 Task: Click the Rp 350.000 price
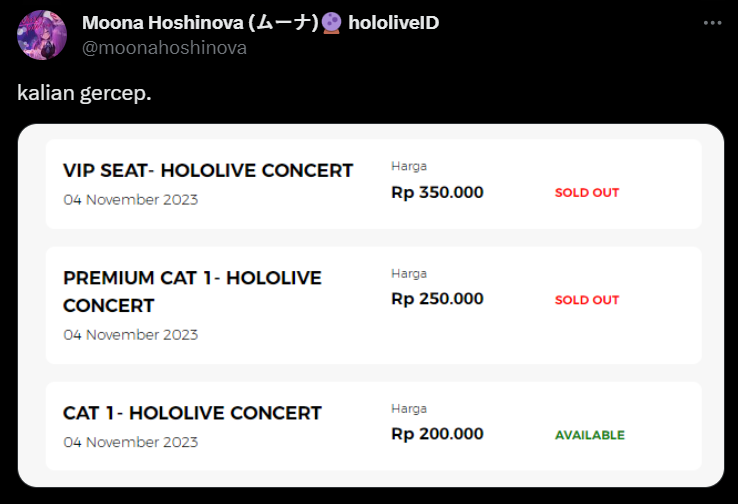[437, 192]
